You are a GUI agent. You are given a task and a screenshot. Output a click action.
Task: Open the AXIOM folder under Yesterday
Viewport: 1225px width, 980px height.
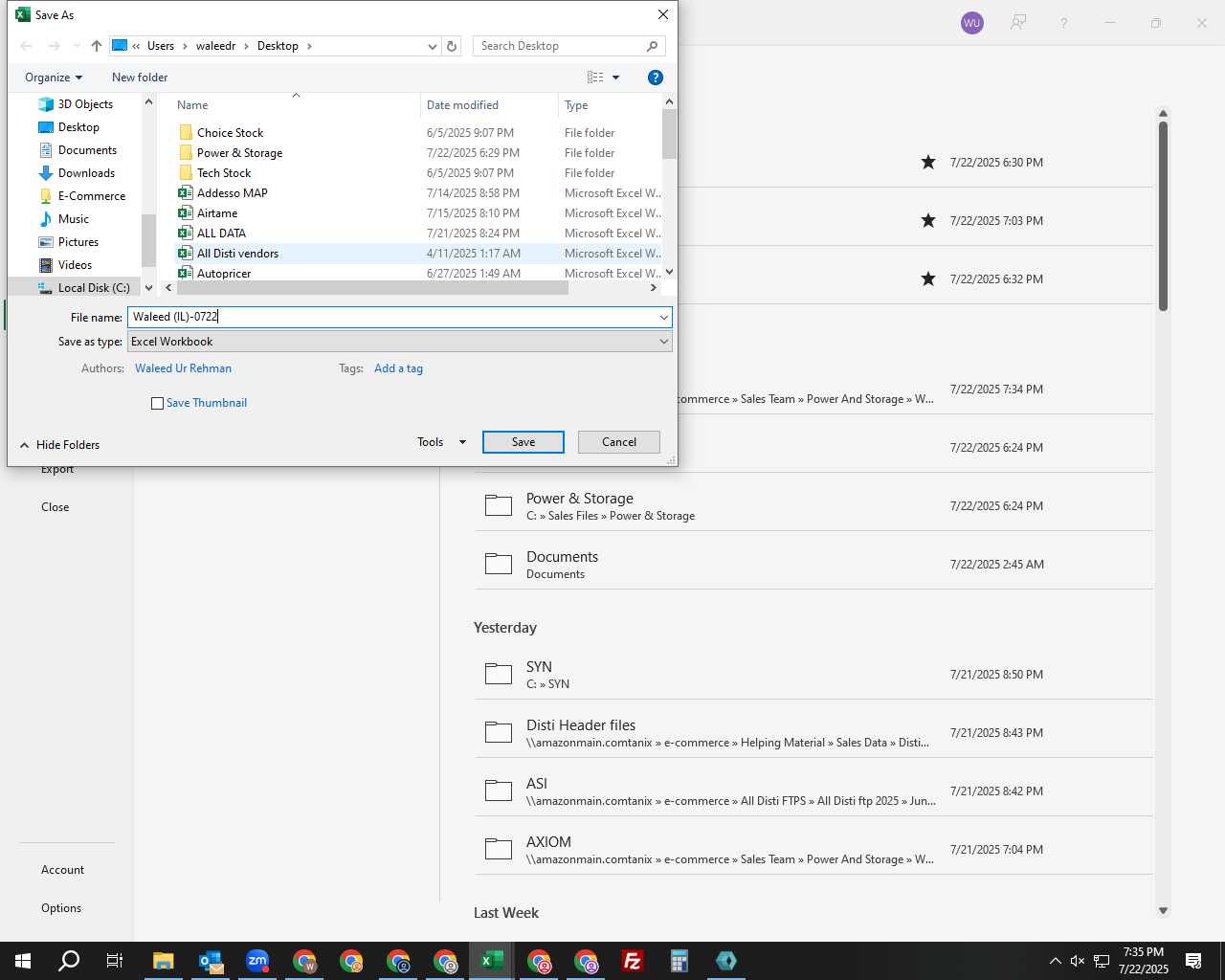813,850
